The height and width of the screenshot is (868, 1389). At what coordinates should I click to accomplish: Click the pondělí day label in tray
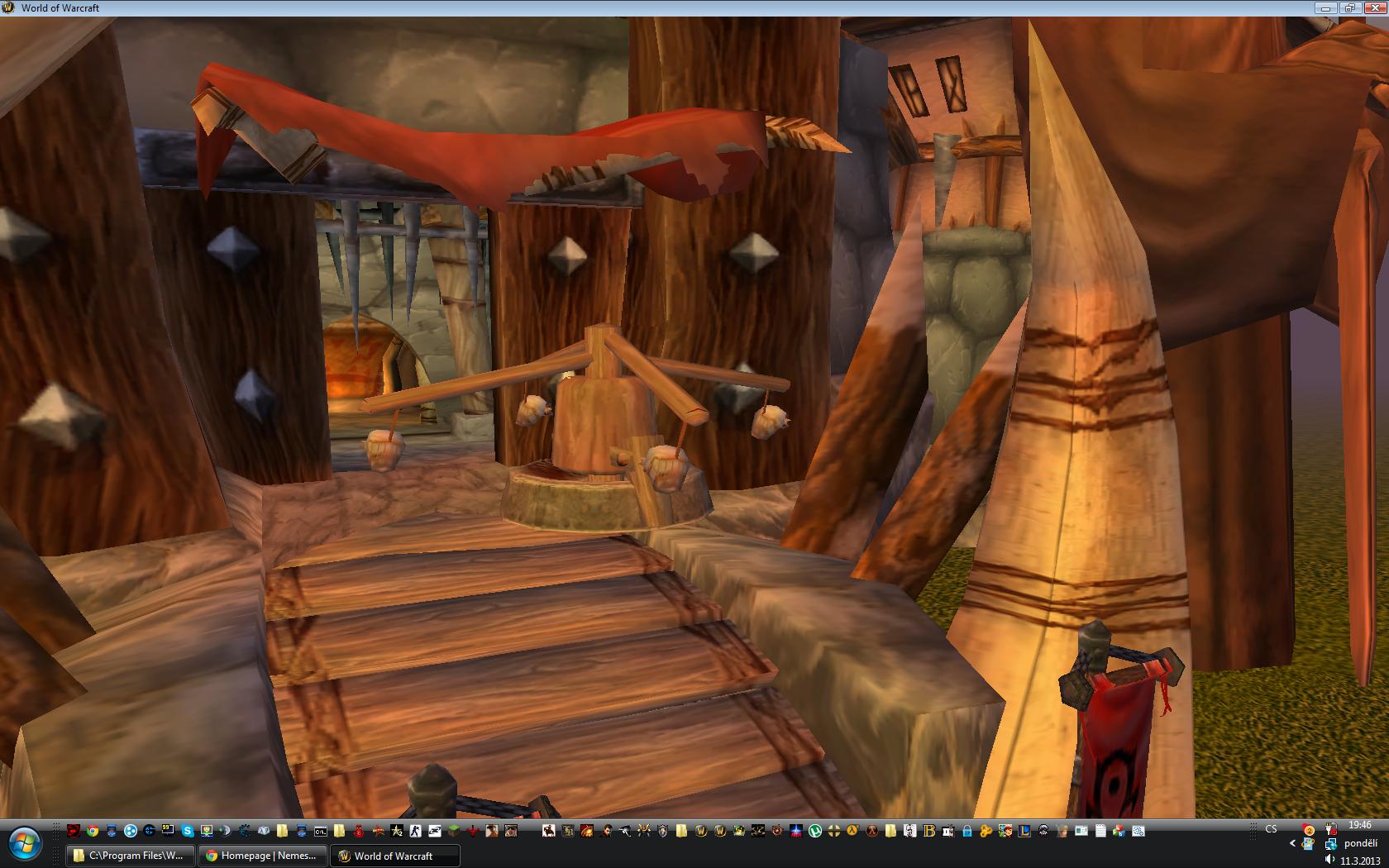[1361, 843]
